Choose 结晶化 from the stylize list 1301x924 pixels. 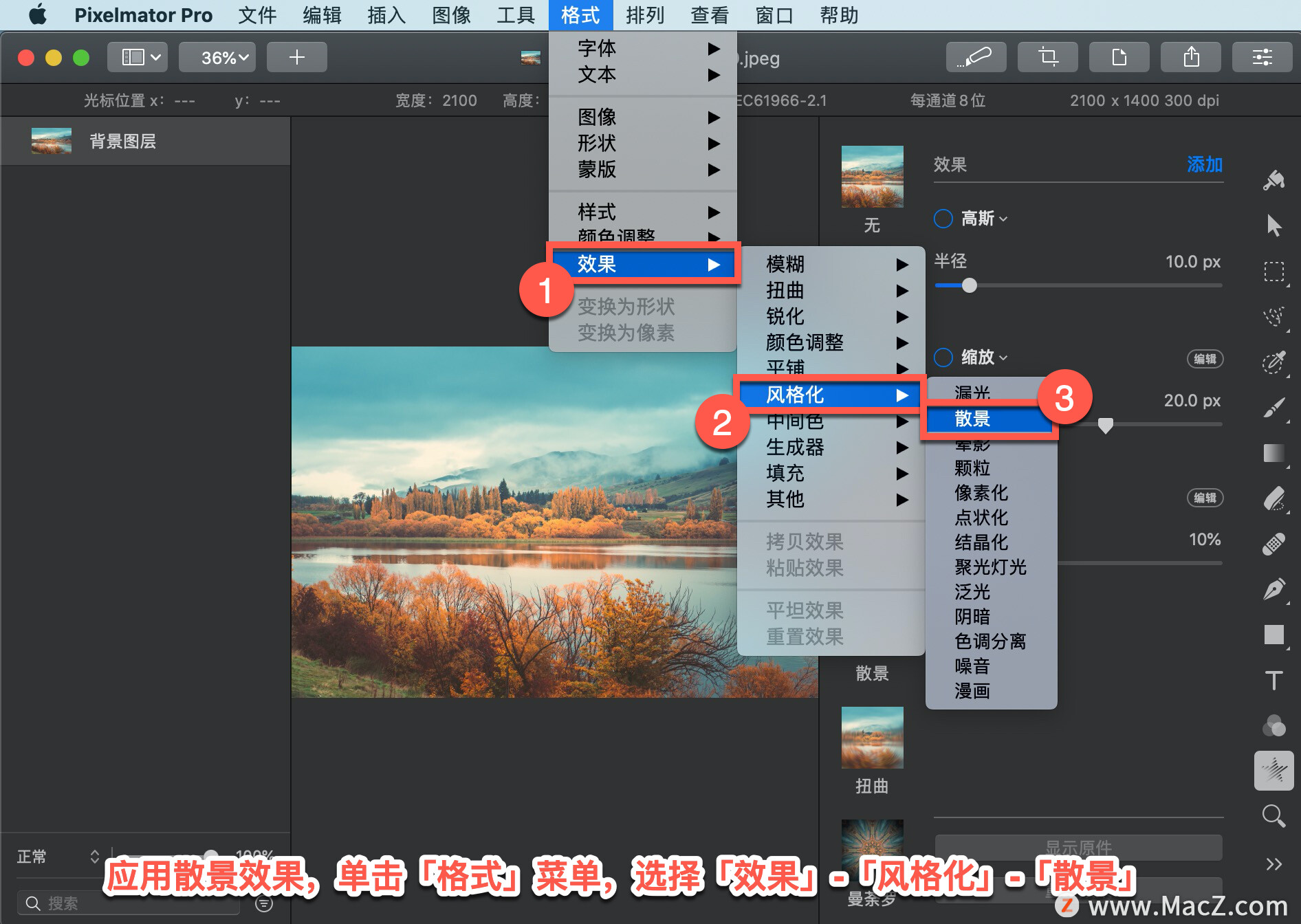pyautogui.click(x=991, y=542)
